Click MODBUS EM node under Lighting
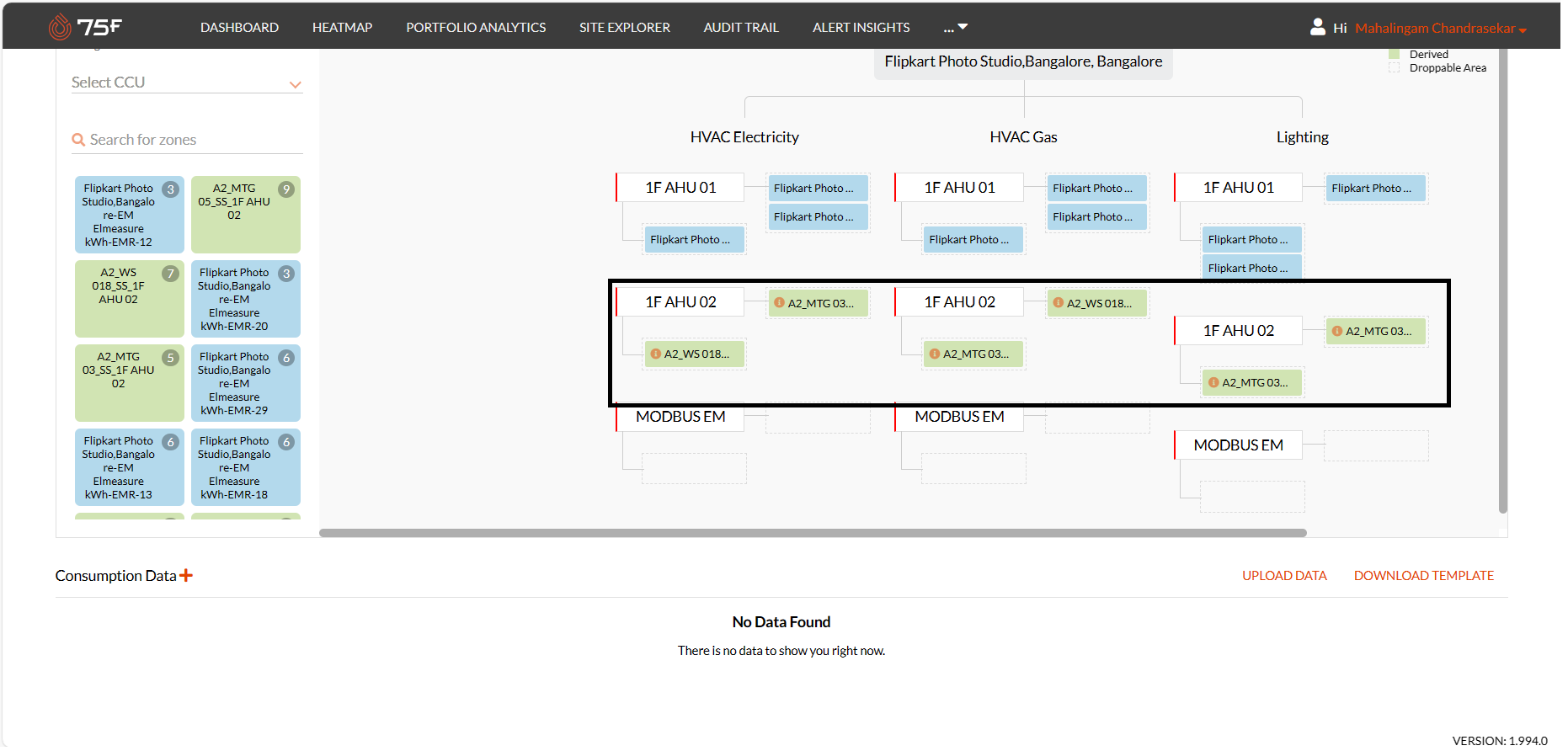The image size is (1568, 751). tap(1238, 445)
